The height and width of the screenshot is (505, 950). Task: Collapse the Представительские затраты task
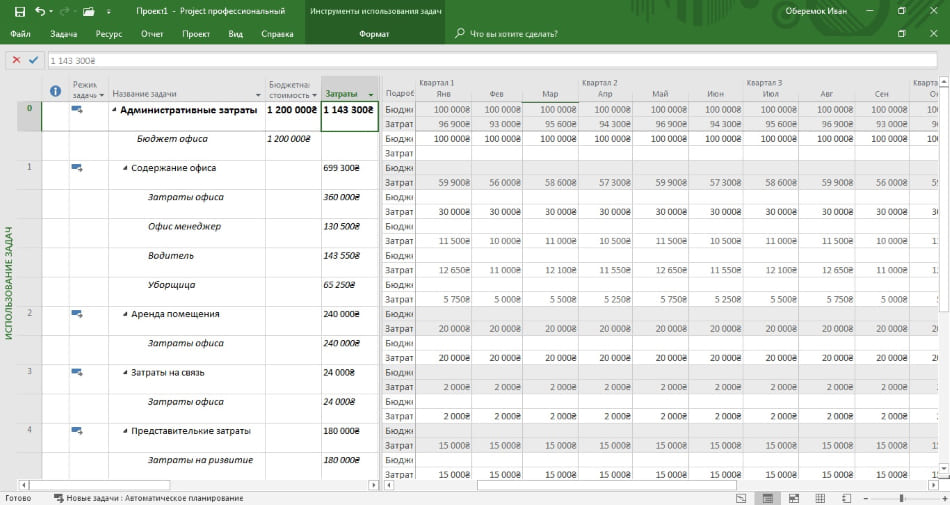tap(125, 431)
